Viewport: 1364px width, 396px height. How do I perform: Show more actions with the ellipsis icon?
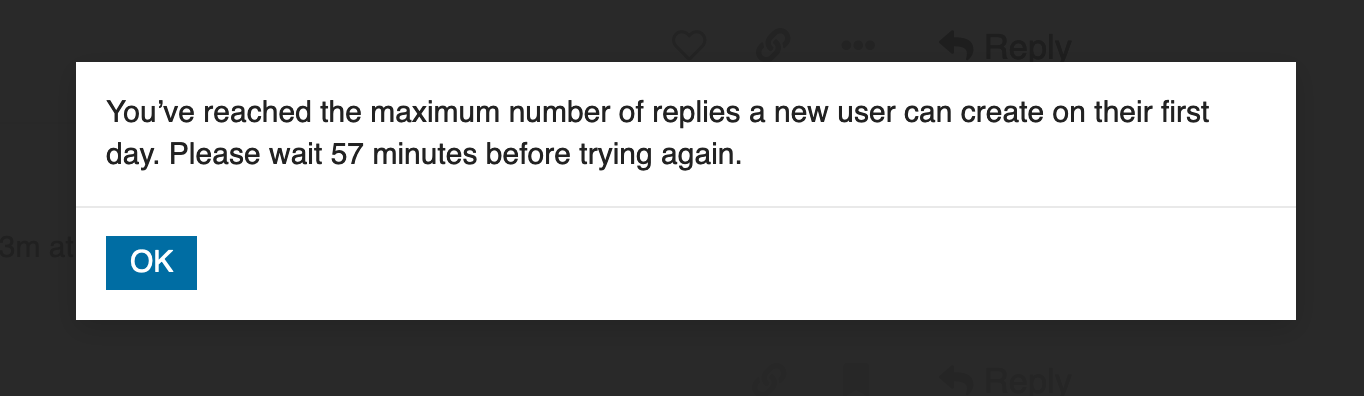(858, 46)
